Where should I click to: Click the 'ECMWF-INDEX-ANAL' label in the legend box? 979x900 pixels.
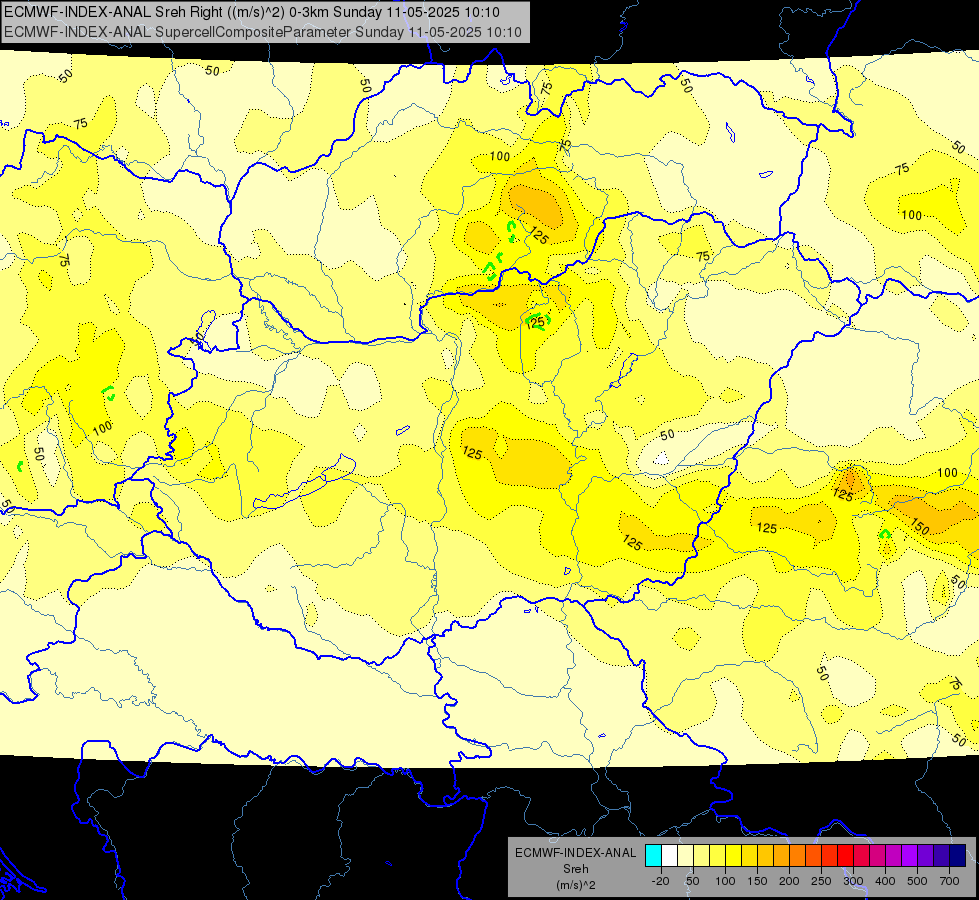point(576,853)
